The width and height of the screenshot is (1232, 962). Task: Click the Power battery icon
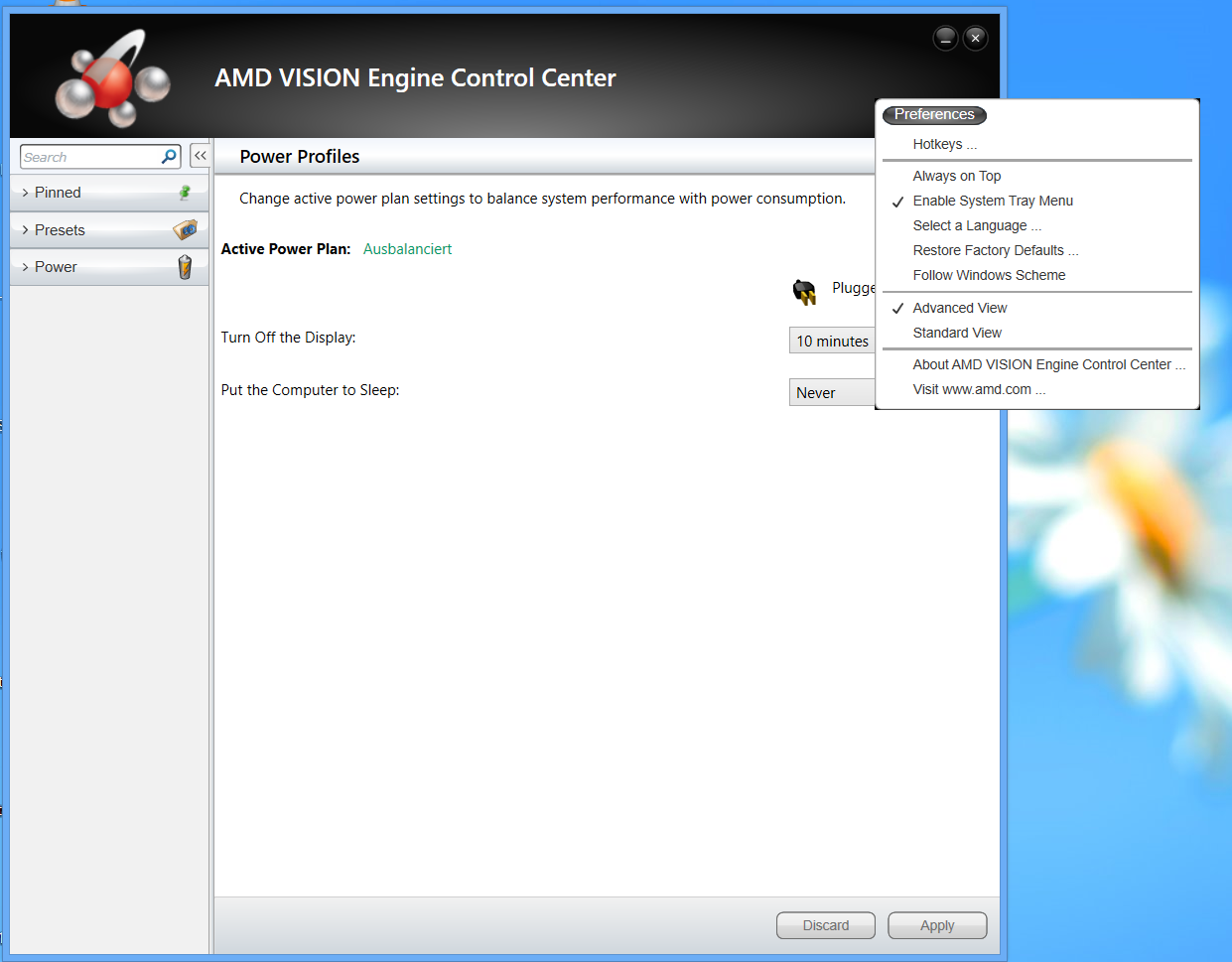(x=185, y=267)
